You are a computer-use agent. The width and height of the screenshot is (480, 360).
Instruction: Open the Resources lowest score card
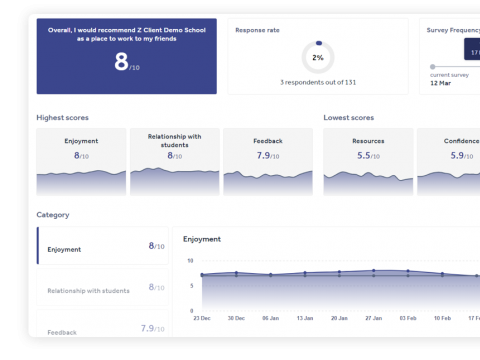pos(368,162)
